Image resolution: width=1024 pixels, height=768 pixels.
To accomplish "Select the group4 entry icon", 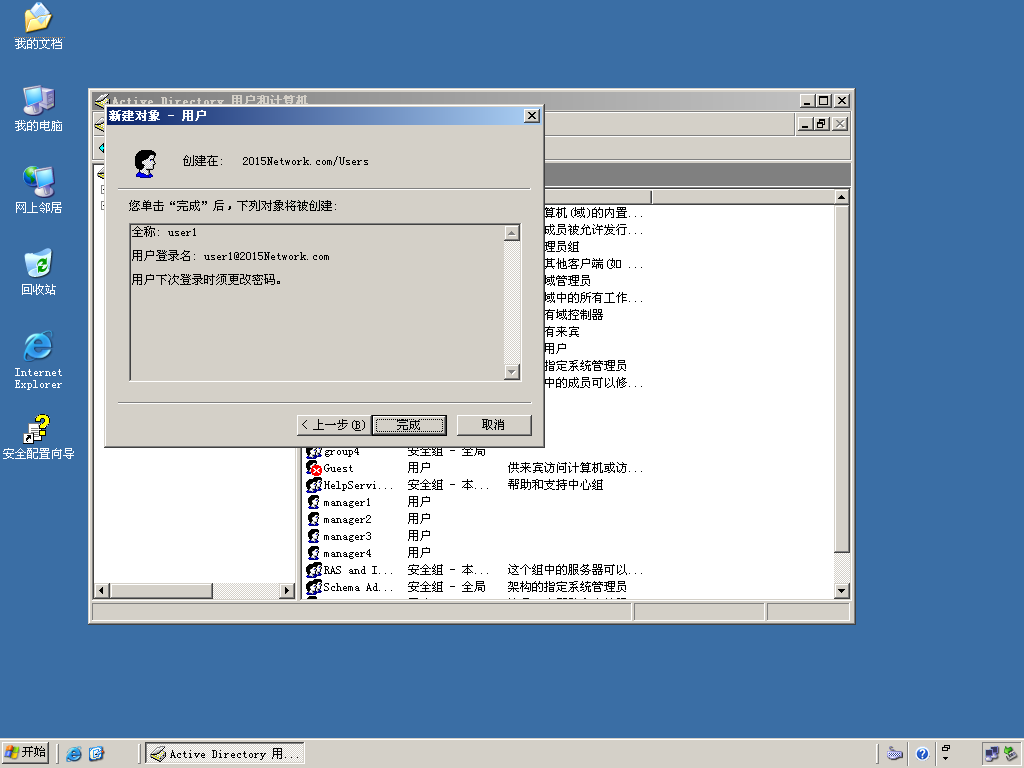I will pos(314,452).
